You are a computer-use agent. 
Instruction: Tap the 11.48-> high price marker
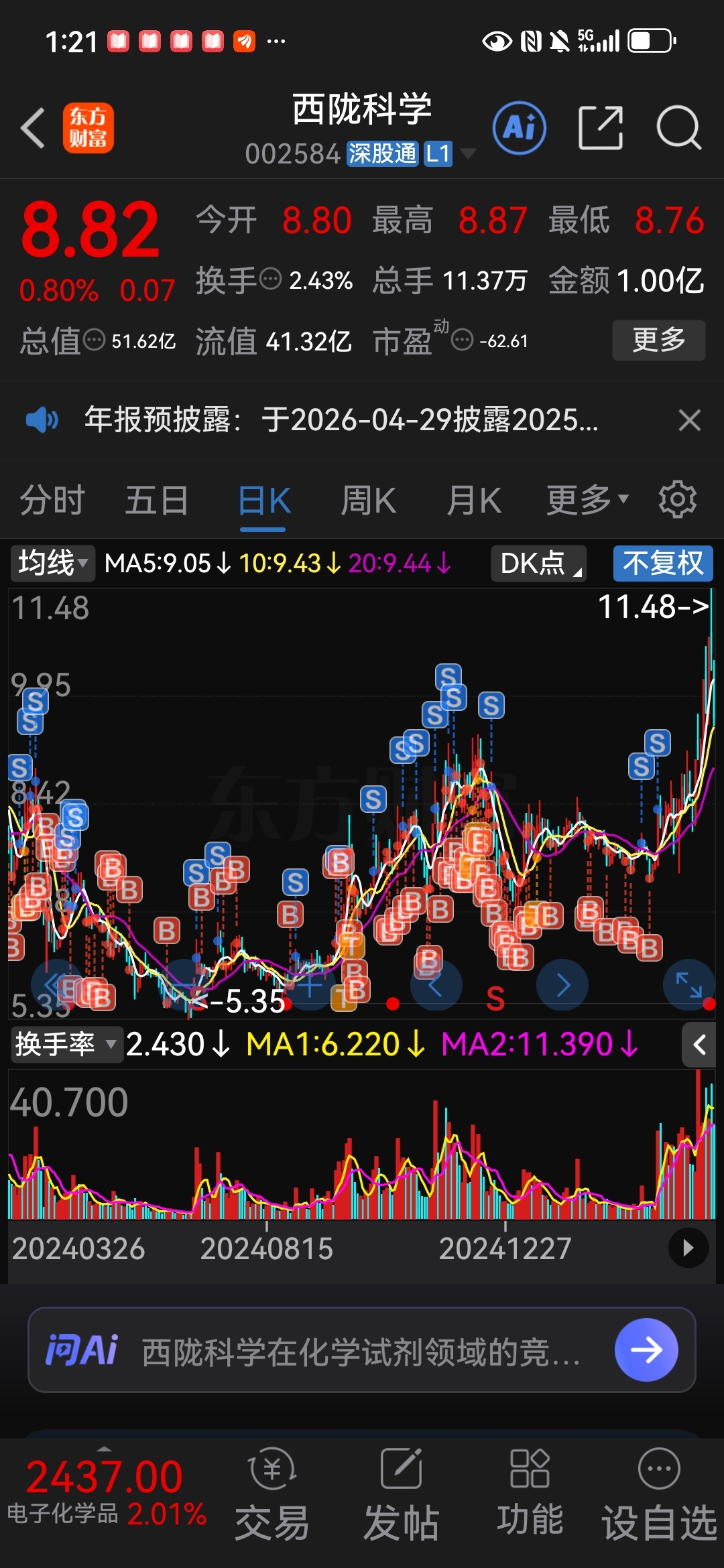(653, 607)
